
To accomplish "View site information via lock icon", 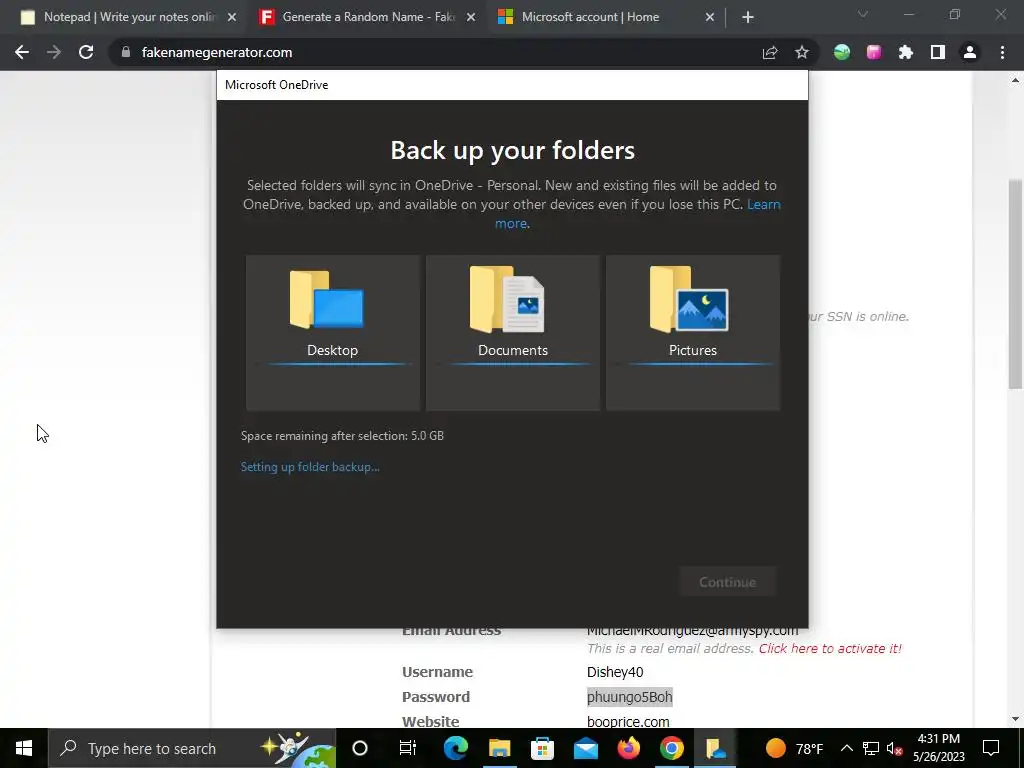I will pyautogui.click(x=126, y=52).
